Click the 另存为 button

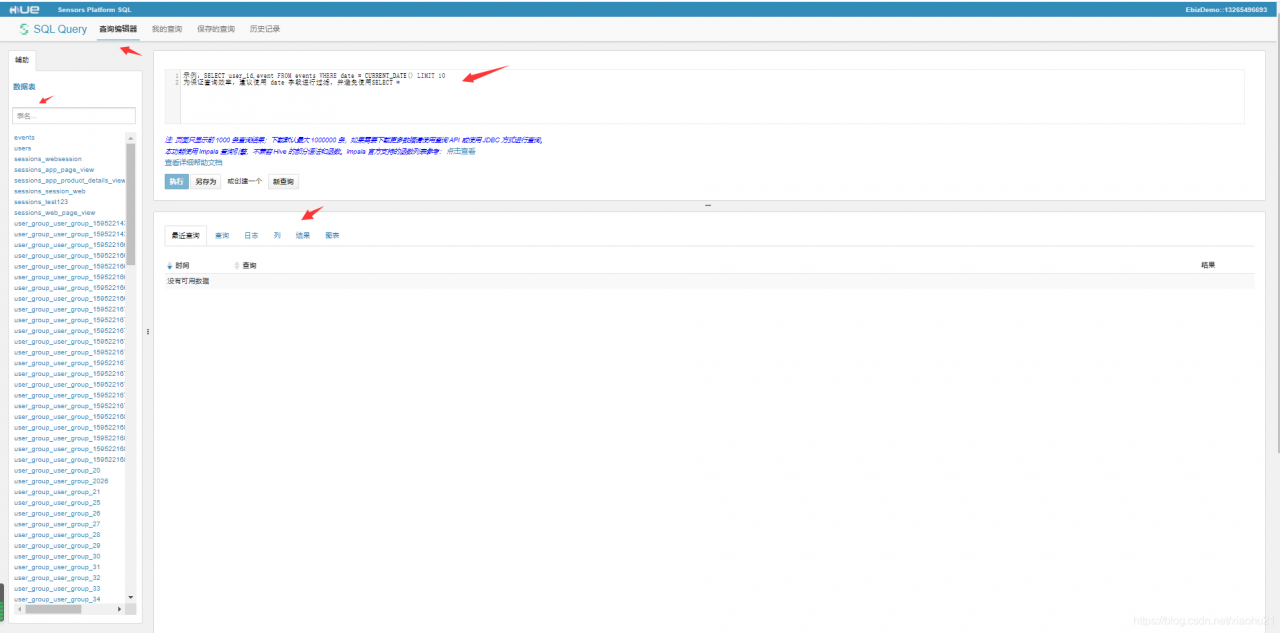[206, 181]
